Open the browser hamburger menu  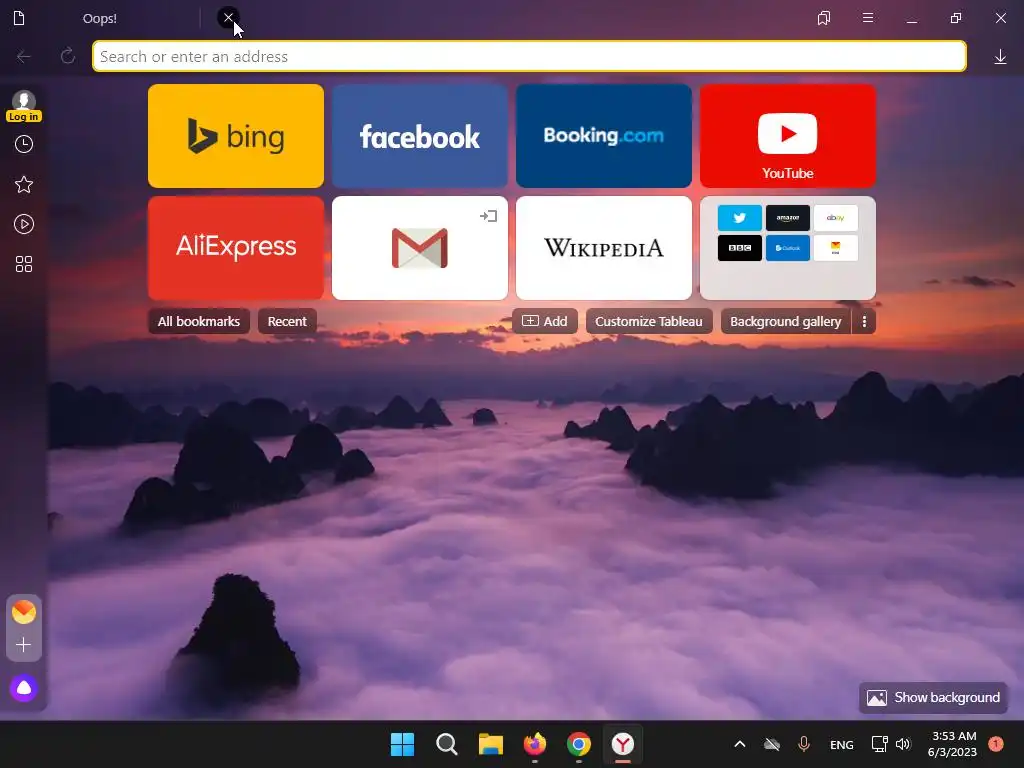868,18
